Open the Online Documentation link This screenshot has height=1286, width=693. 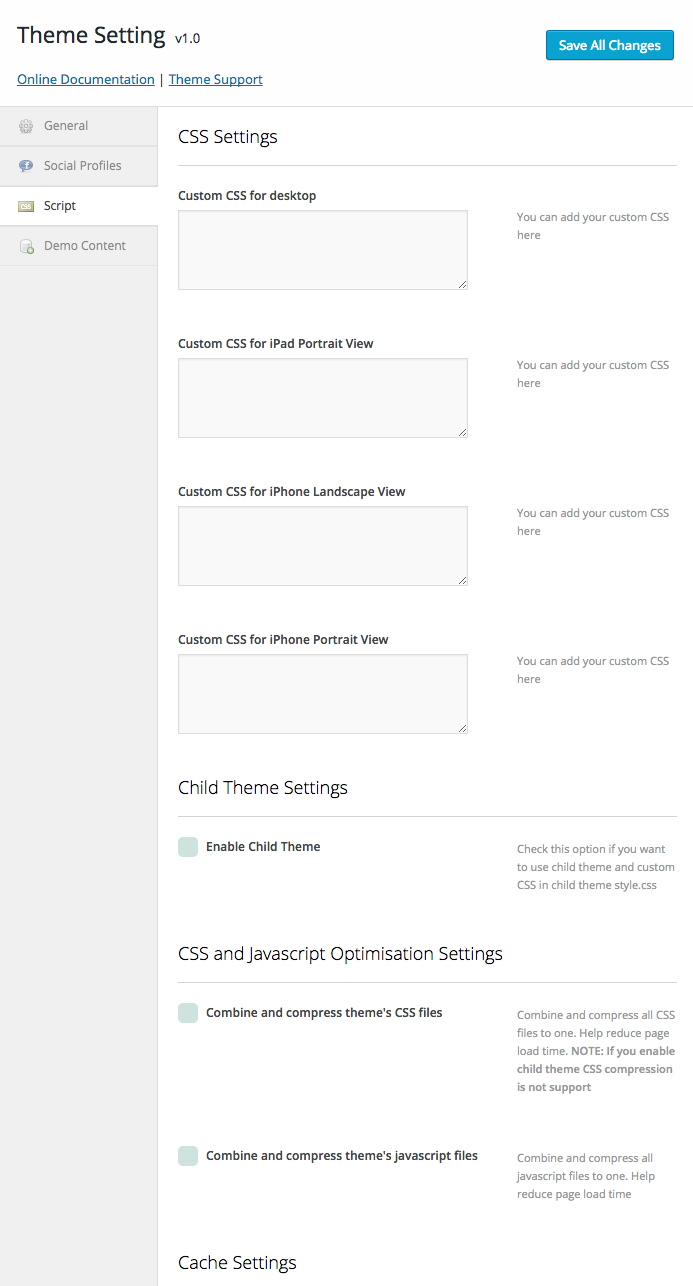pyautogui.click(x=85, y=79)
